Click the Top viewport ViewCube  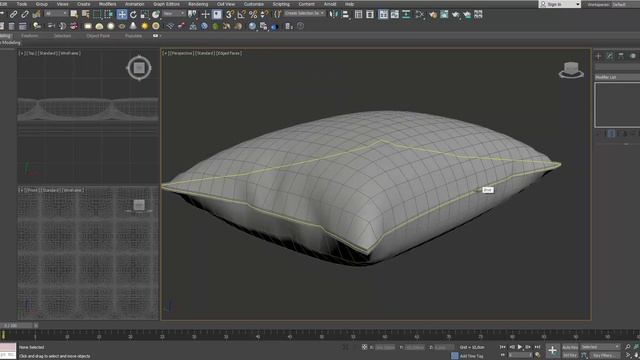pos(139,68)
